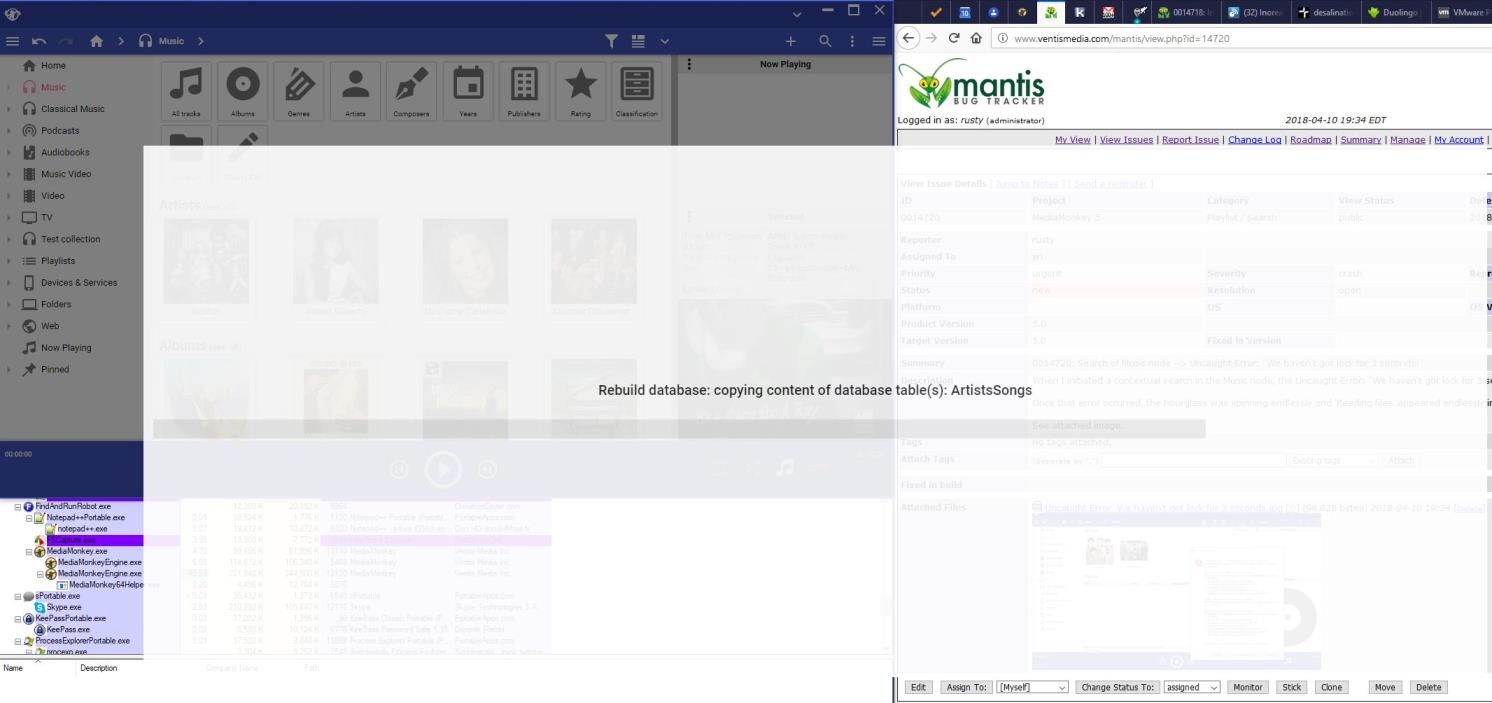
Task: Open the view mode dropdown chevron
Action: (x=664, y=41)
